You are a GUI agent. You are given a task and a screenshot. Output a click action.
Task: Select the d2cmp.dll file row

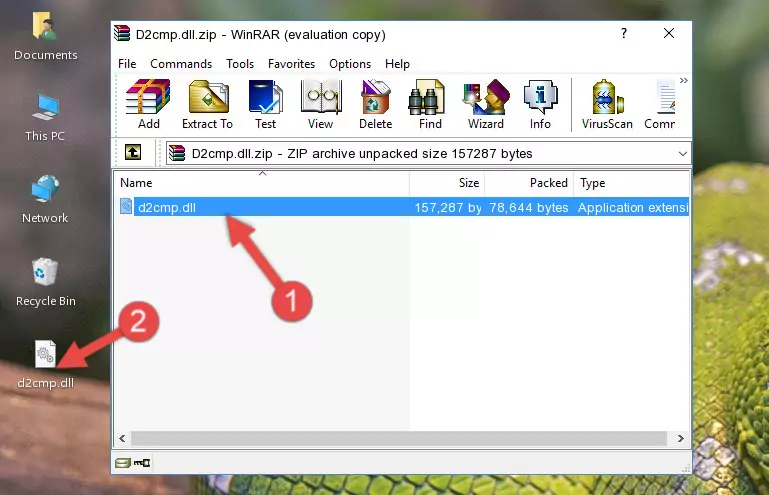coord(403,208)
